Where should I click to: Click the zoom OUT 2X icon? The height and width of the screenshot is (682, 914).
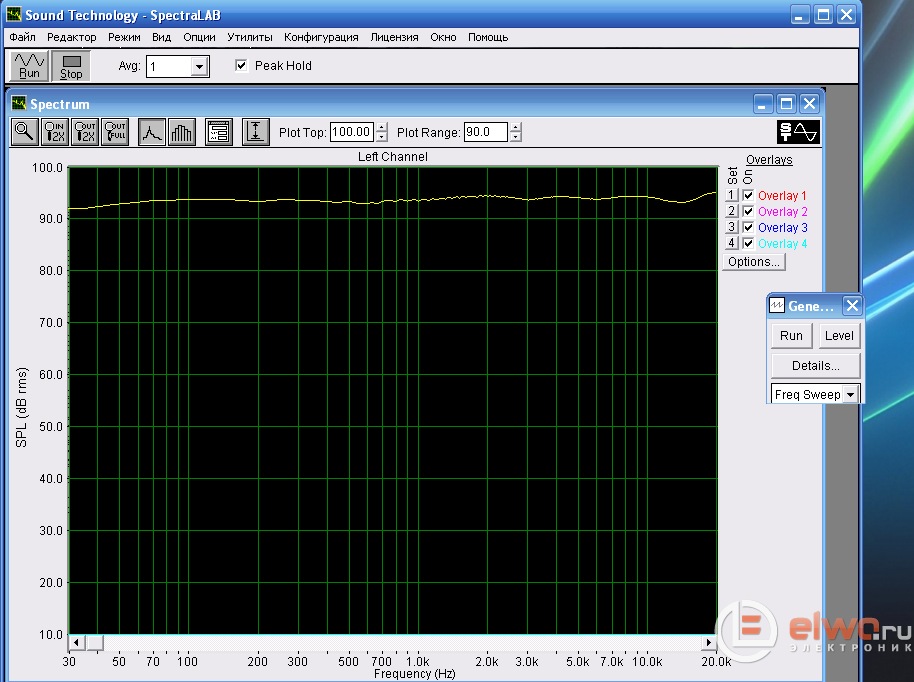(85, 131)
